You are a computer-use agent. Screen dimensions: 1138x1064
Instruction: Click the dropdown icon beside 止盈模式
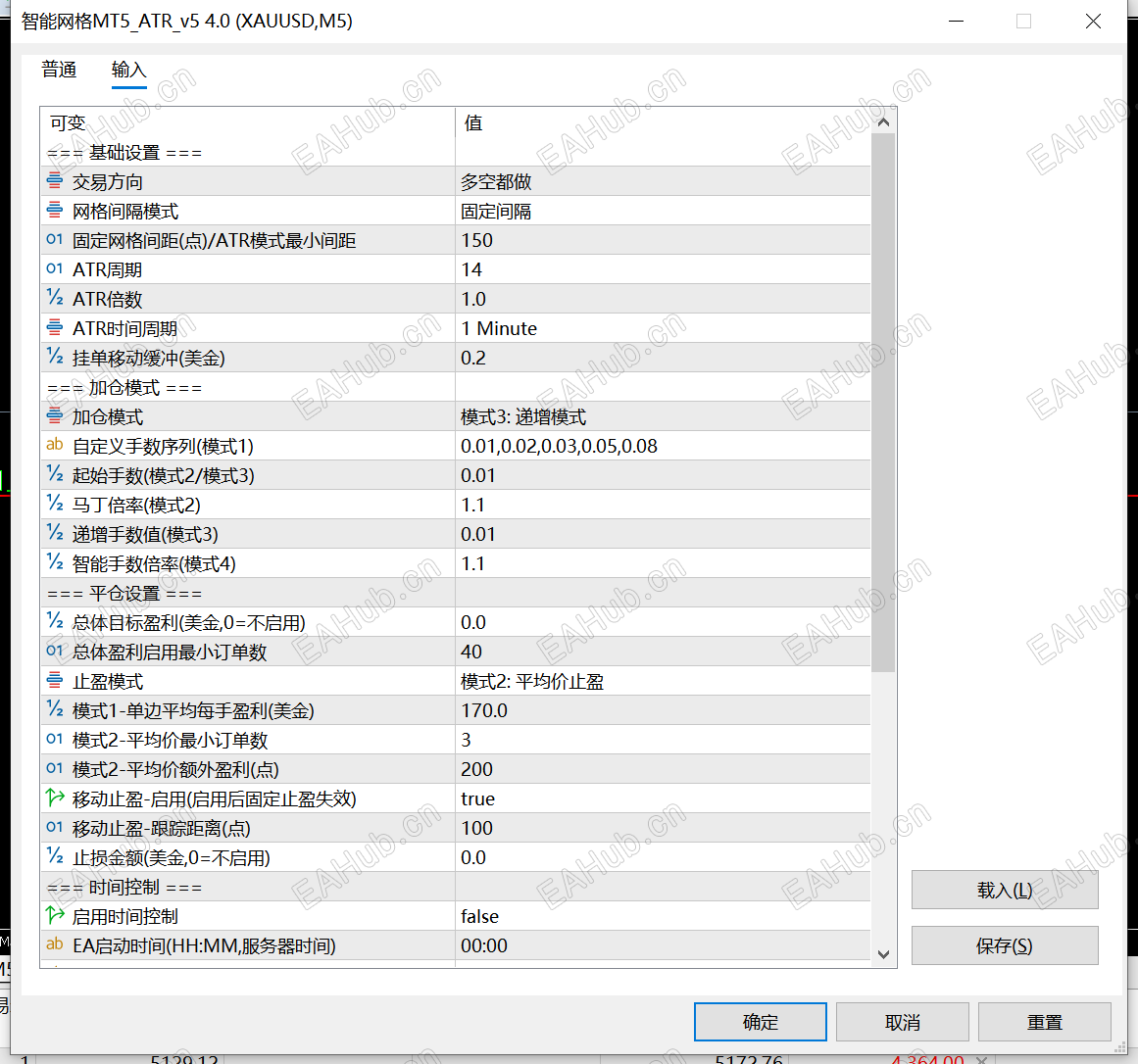click(x=55, y=680)
